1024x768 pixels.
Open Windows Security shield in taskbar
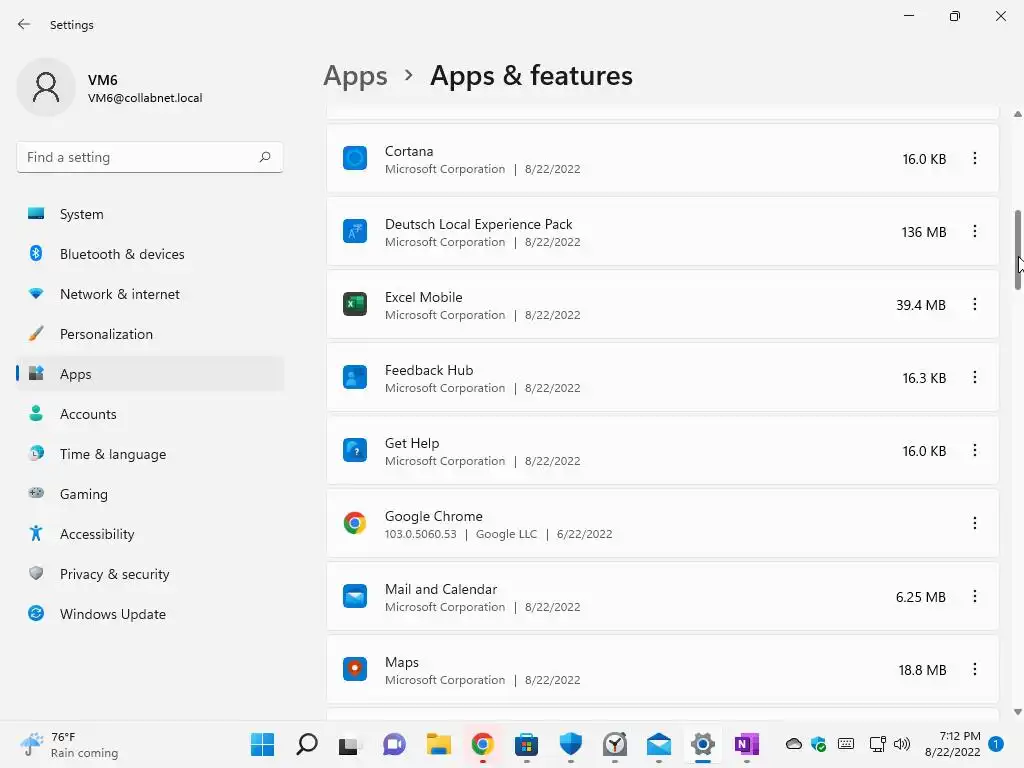point(571,744)
